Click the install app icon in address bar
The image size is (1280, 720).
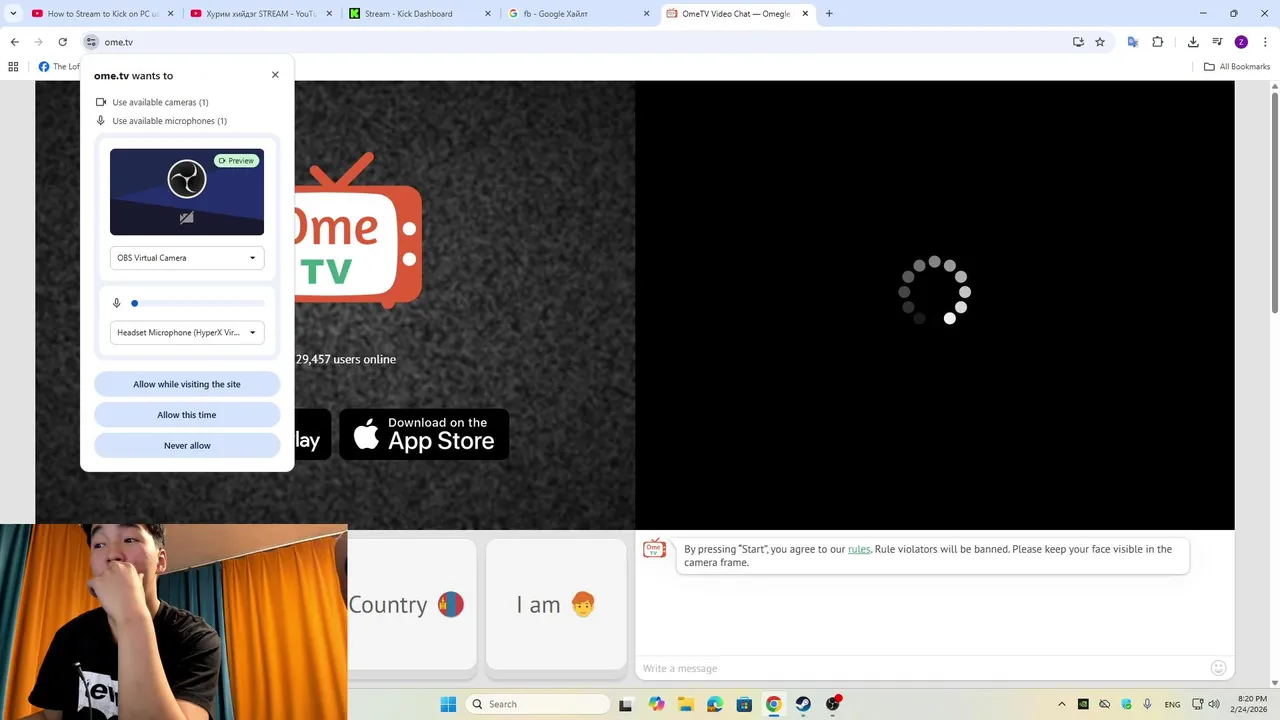tap(1078, 42)
